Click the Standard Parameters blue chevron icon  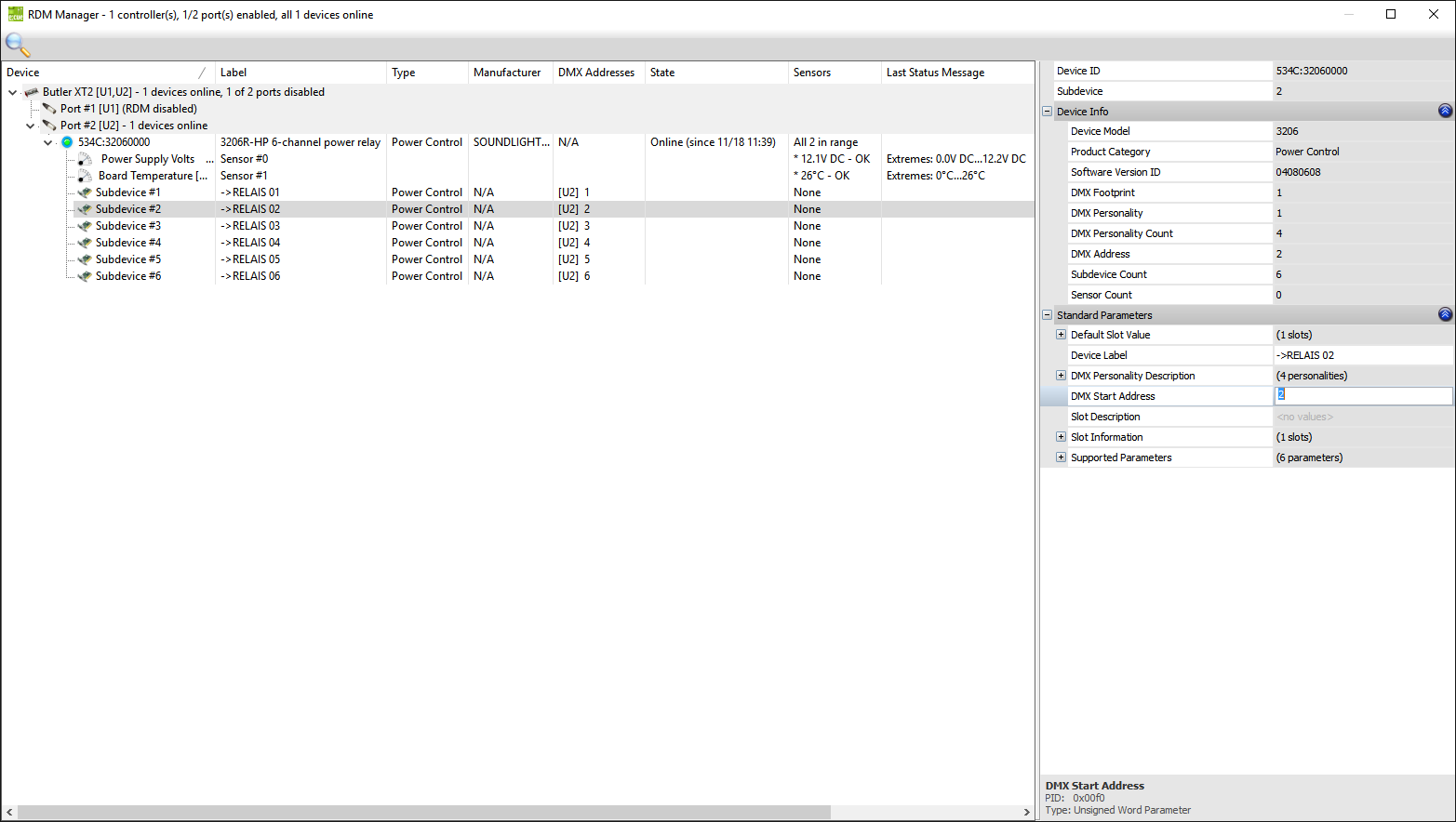1445,315
